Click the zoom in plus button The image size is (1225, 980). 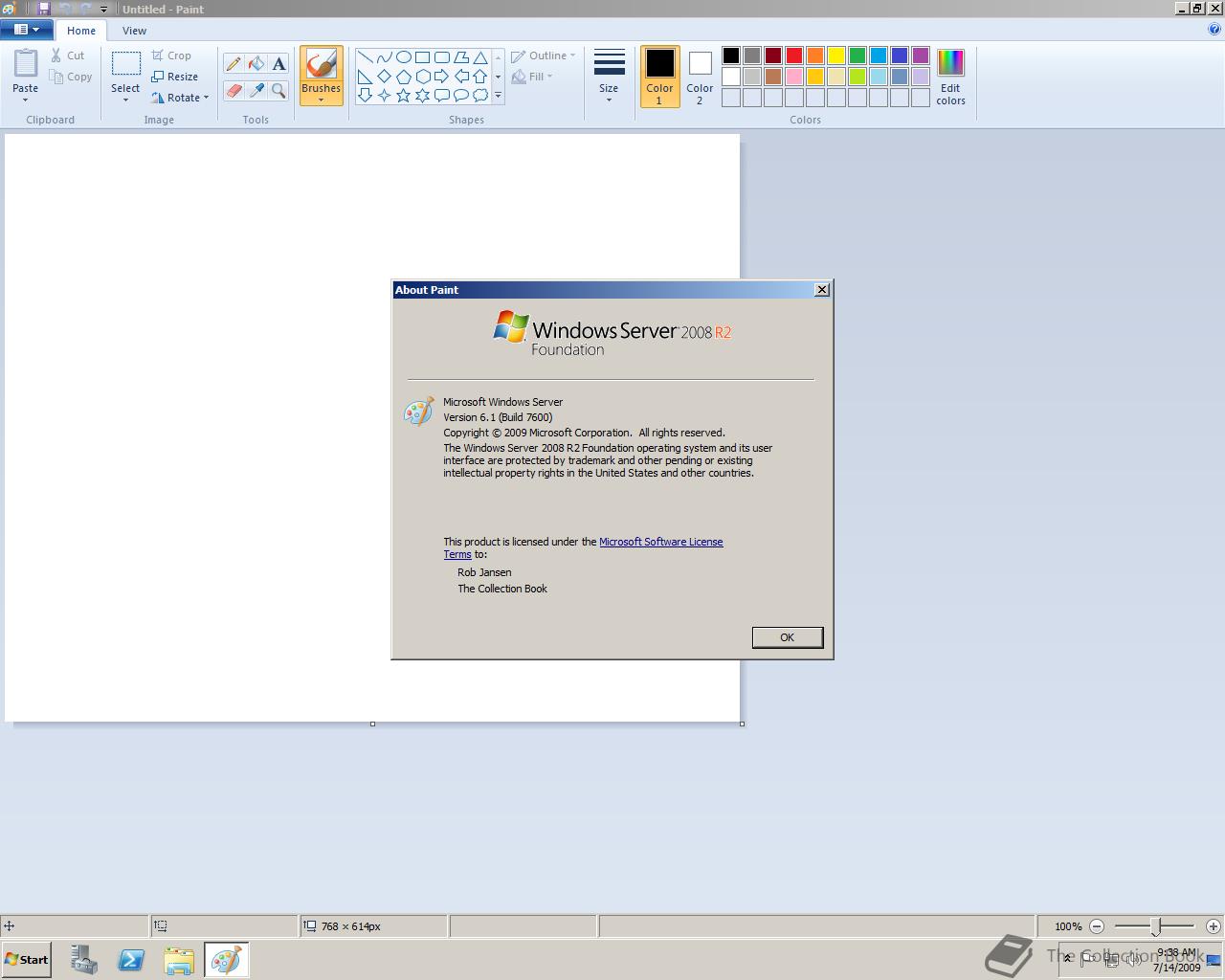tap(1214, 926)
